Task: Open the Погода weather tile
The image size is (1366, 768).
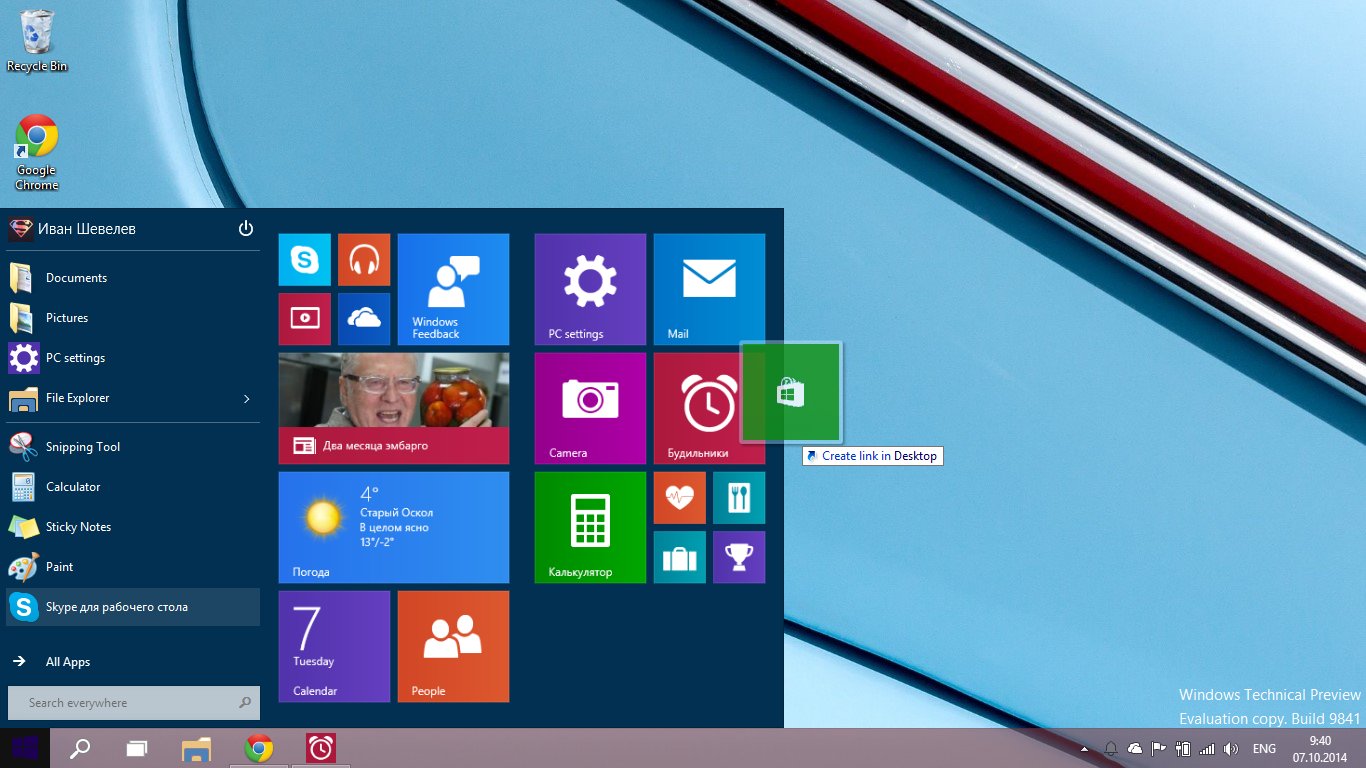Action: click(393, 527)
